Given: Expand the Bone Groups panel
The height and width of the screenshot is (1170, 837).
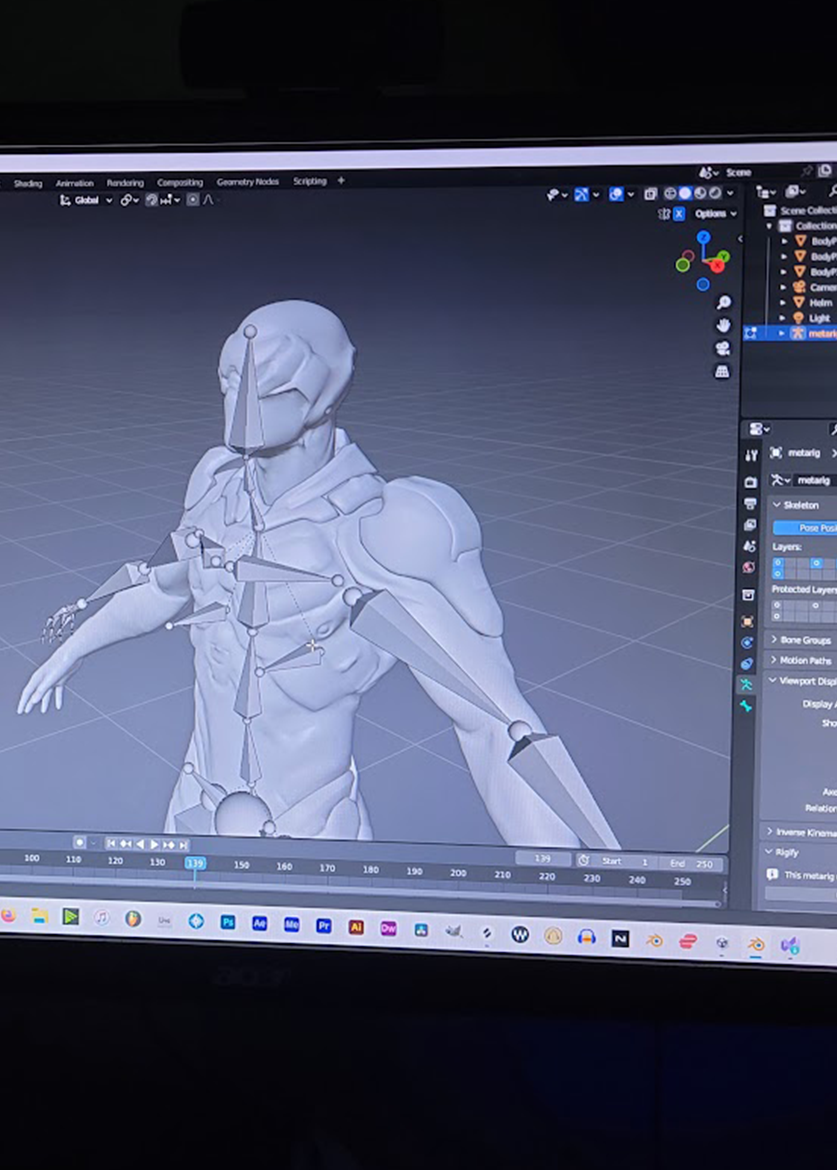Looking at the screenshot, I should (804, 640).
